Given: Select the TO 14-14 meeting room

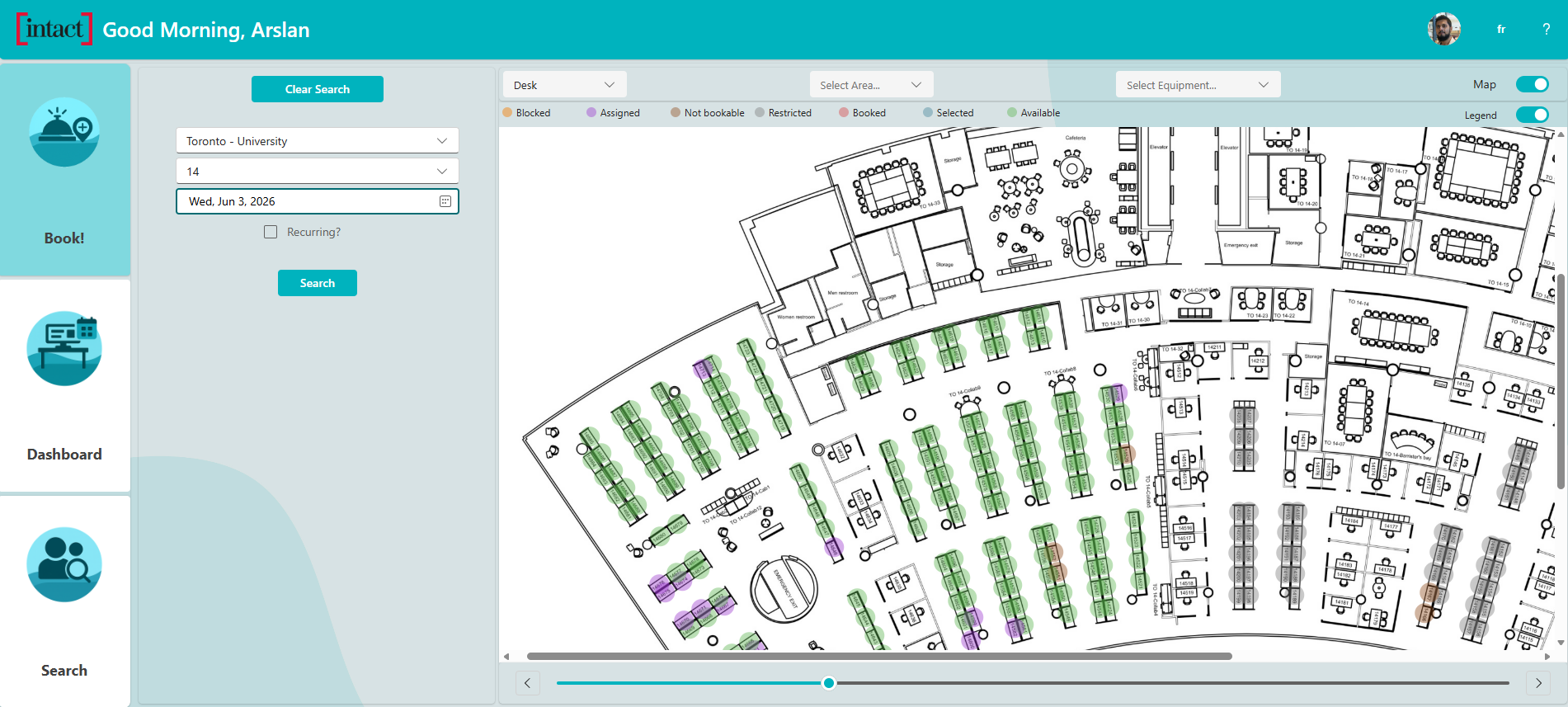Looking at the screenshot, I should (x=1396, y=332).
